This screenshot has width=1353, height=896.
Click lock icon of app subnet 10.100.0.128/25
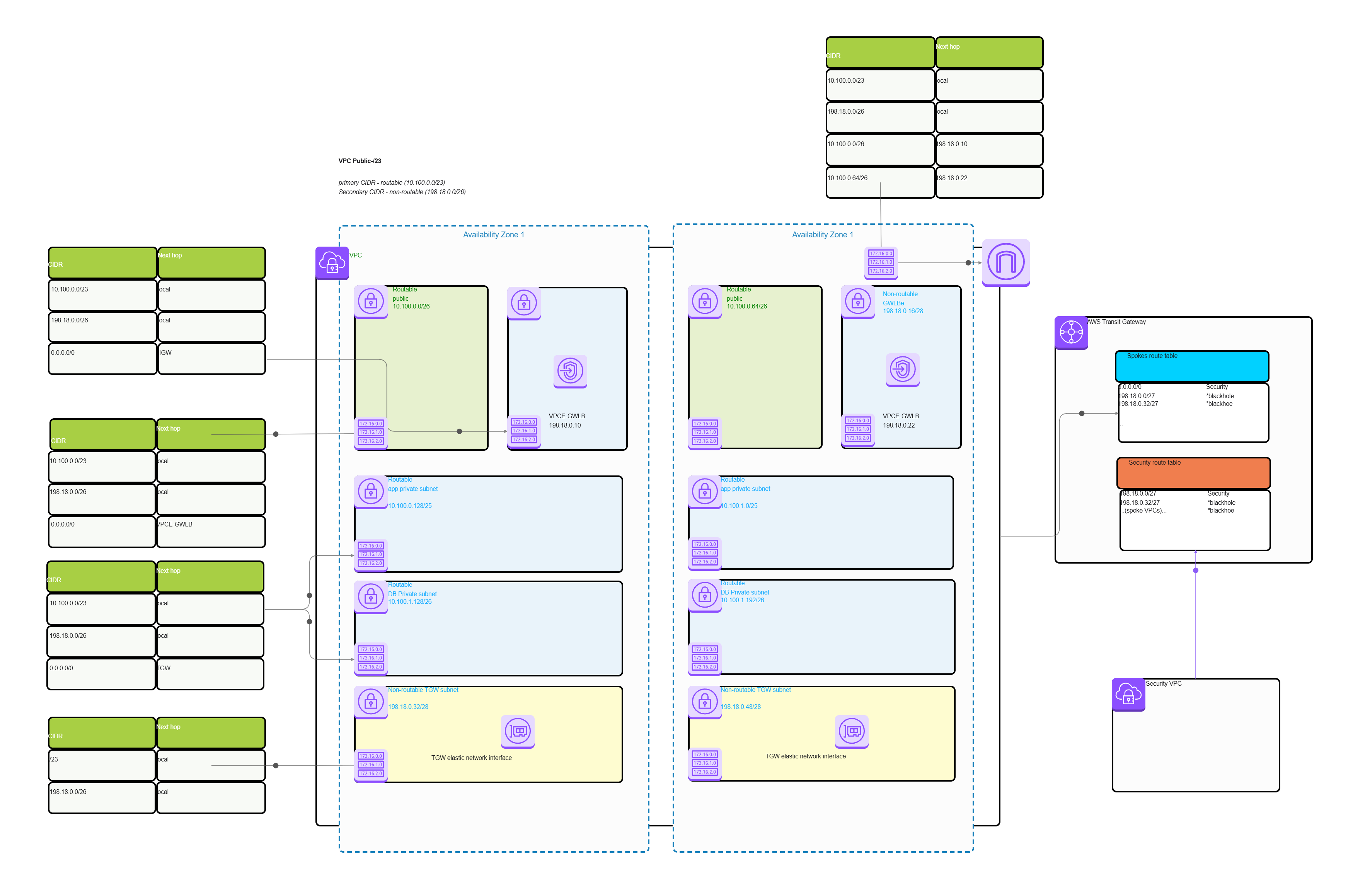point(371,492)
